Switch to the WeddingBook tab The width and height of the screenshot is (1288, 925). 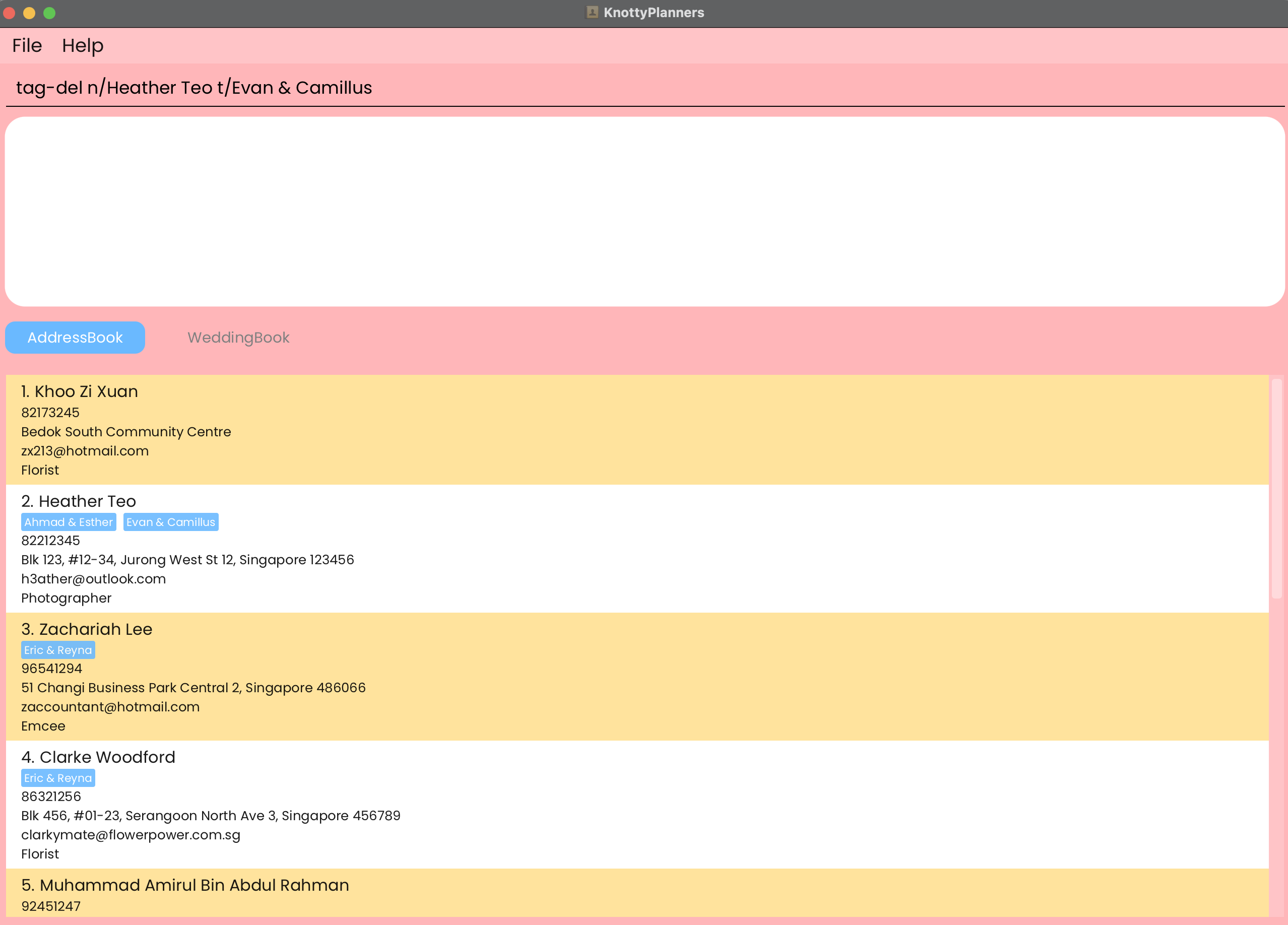tap(238, 337)
